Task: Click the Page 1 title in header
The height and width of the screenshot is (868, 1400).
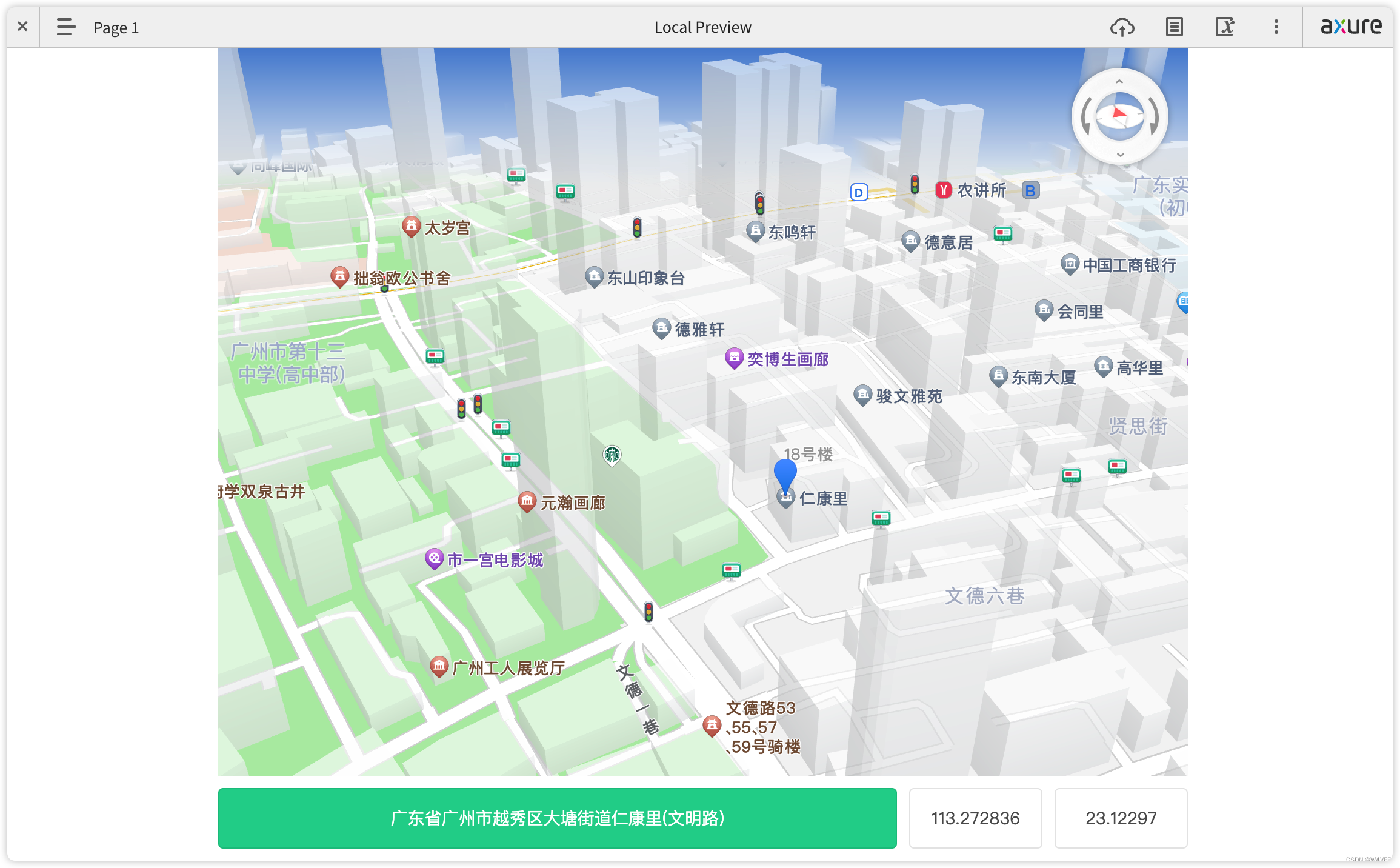Action: tap(116, 27)
